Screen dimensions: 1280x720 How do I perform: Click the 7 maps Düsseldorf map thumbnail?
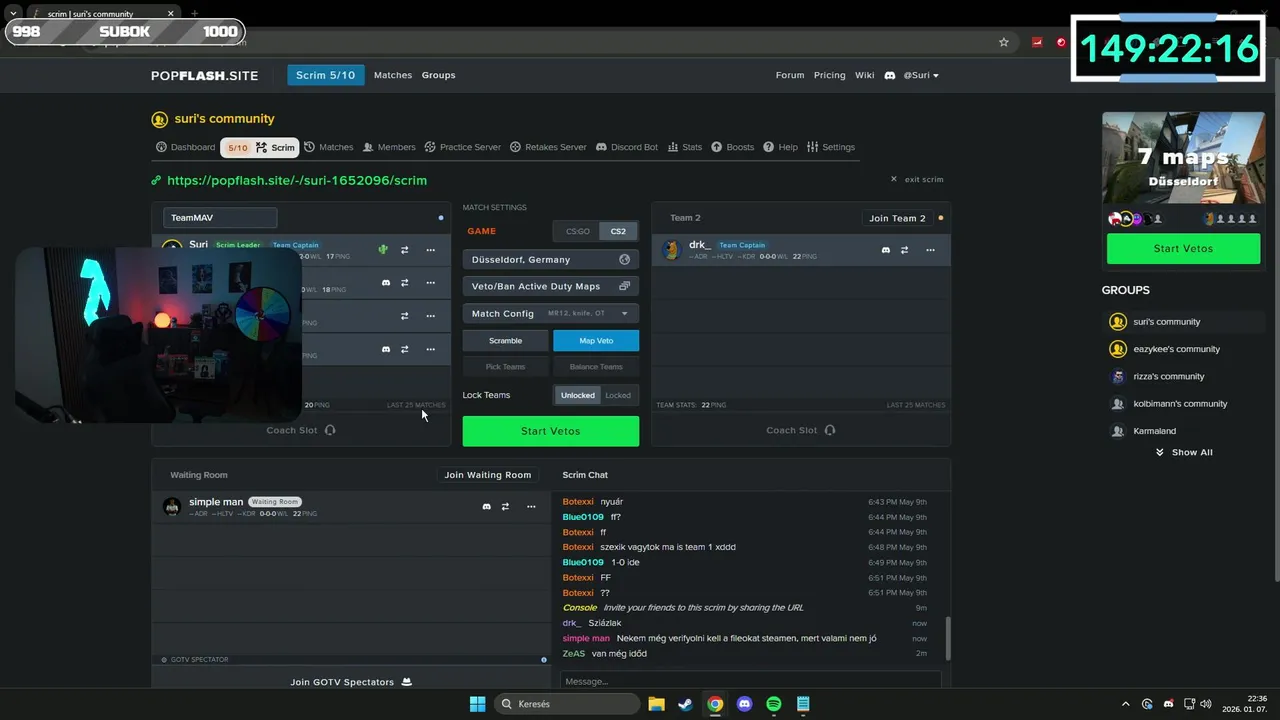click(1183, 158)
